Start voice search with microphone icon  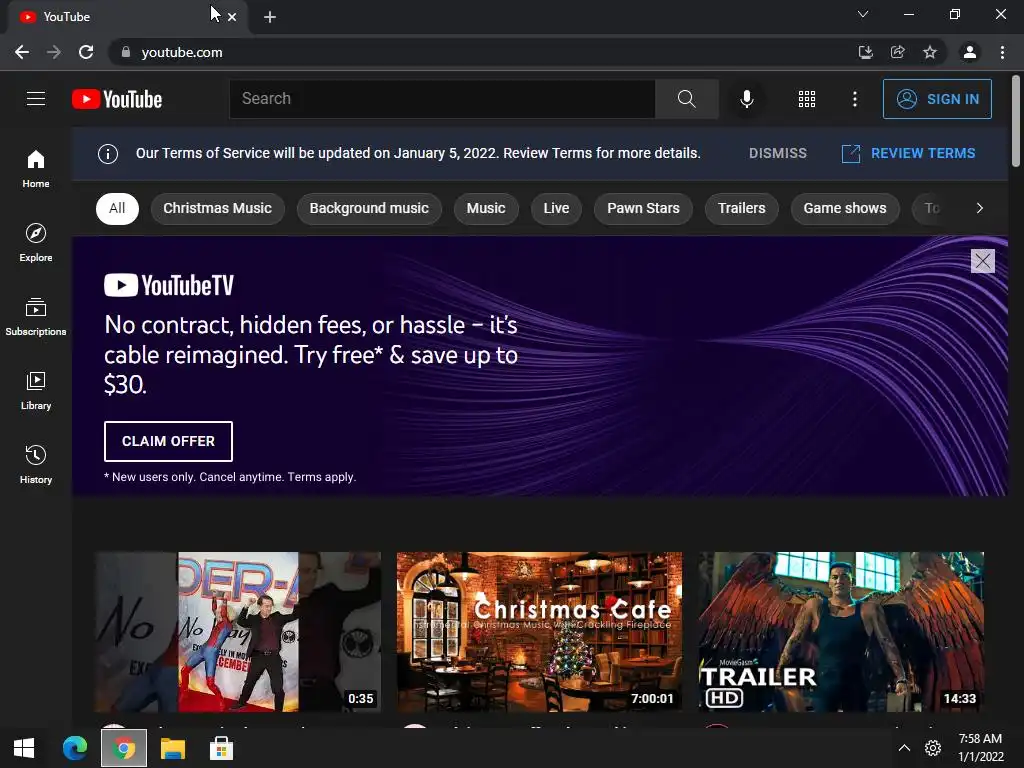pos(746,99)
